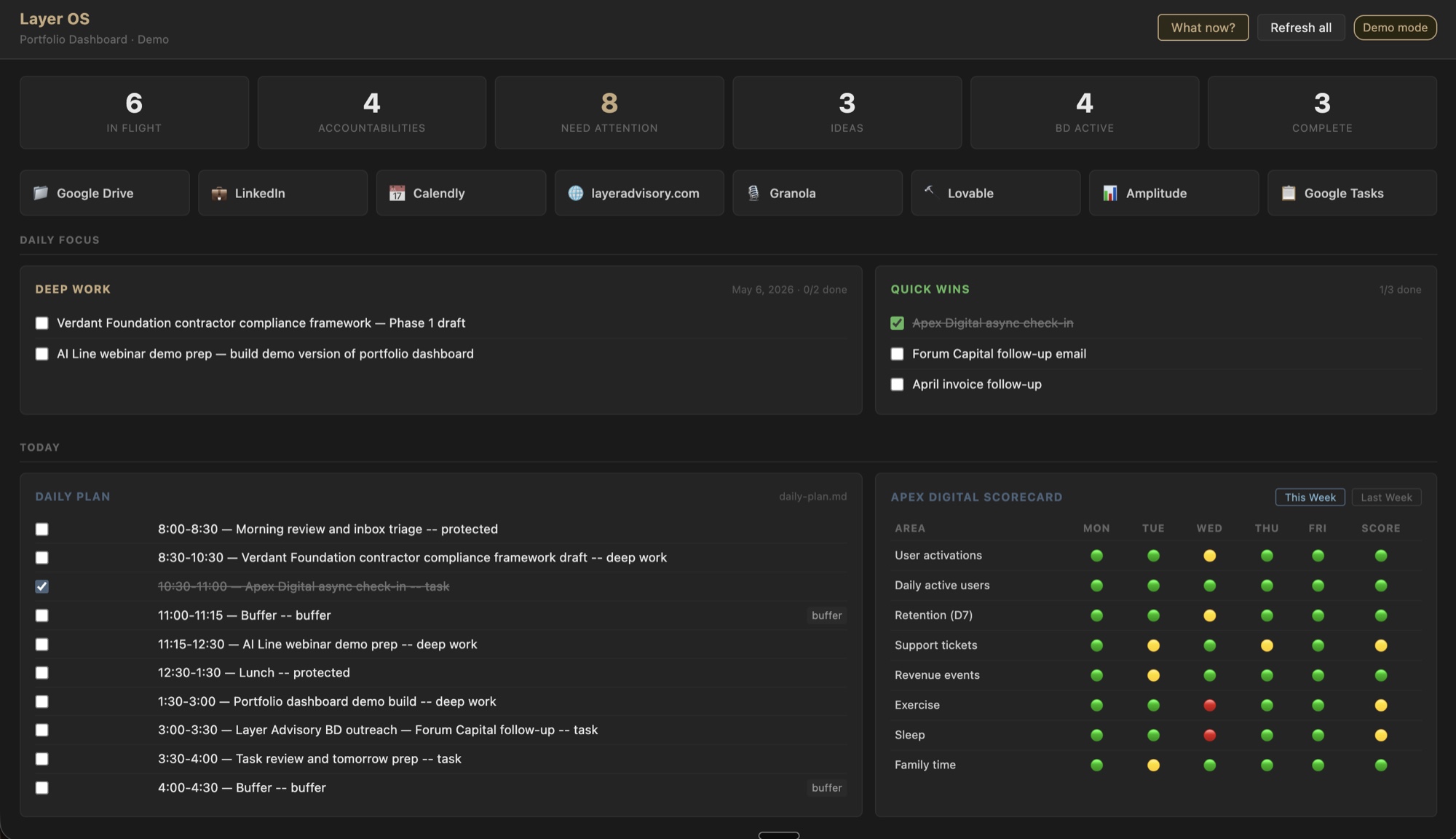Image resolution: width=1456 pixels, height=839 pixels.
Task: Check 1:30-3:00 Portfolio dashboard demo build item
Action: point(41,701)
